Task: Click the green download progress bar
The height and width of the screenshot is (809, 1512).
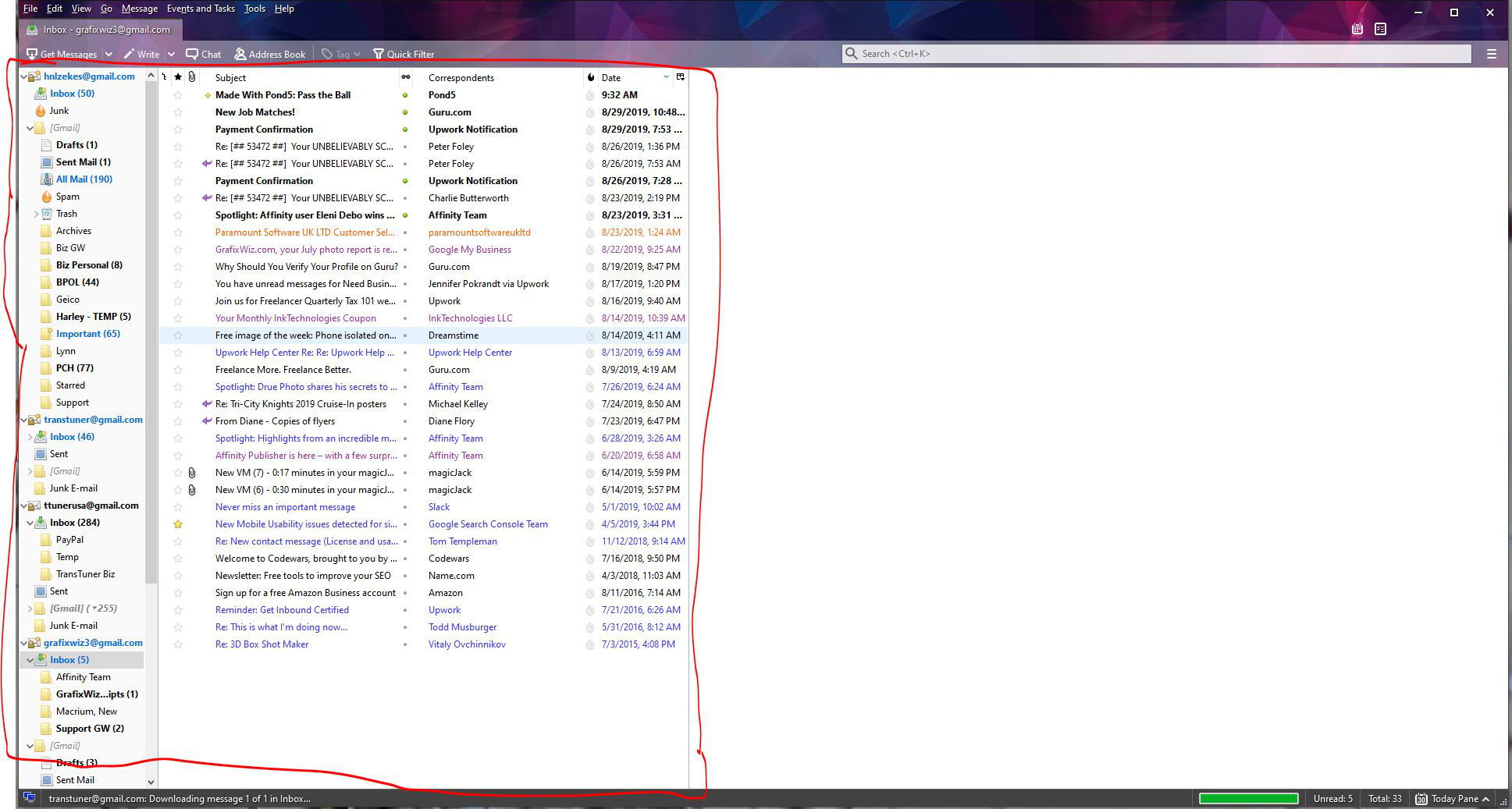Action: pos(1248,798)
